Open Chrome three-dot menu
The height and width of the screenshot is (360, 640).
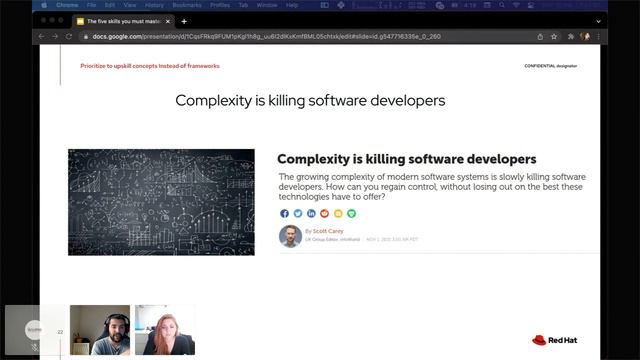(x=599, y=37)
